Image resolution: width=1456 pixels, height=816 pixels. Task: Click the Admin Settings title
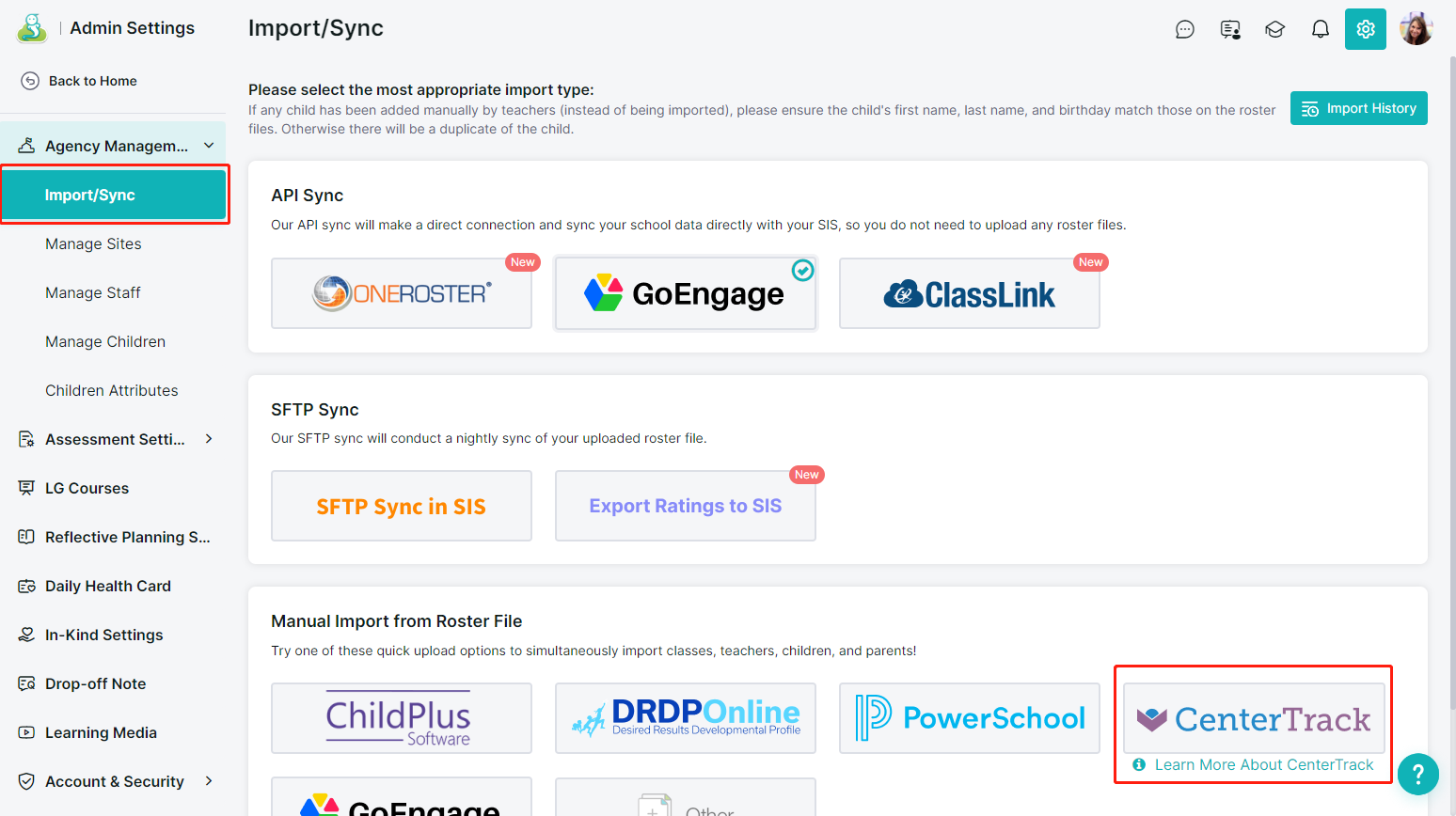pyautogui.click(x=133, y=28)
